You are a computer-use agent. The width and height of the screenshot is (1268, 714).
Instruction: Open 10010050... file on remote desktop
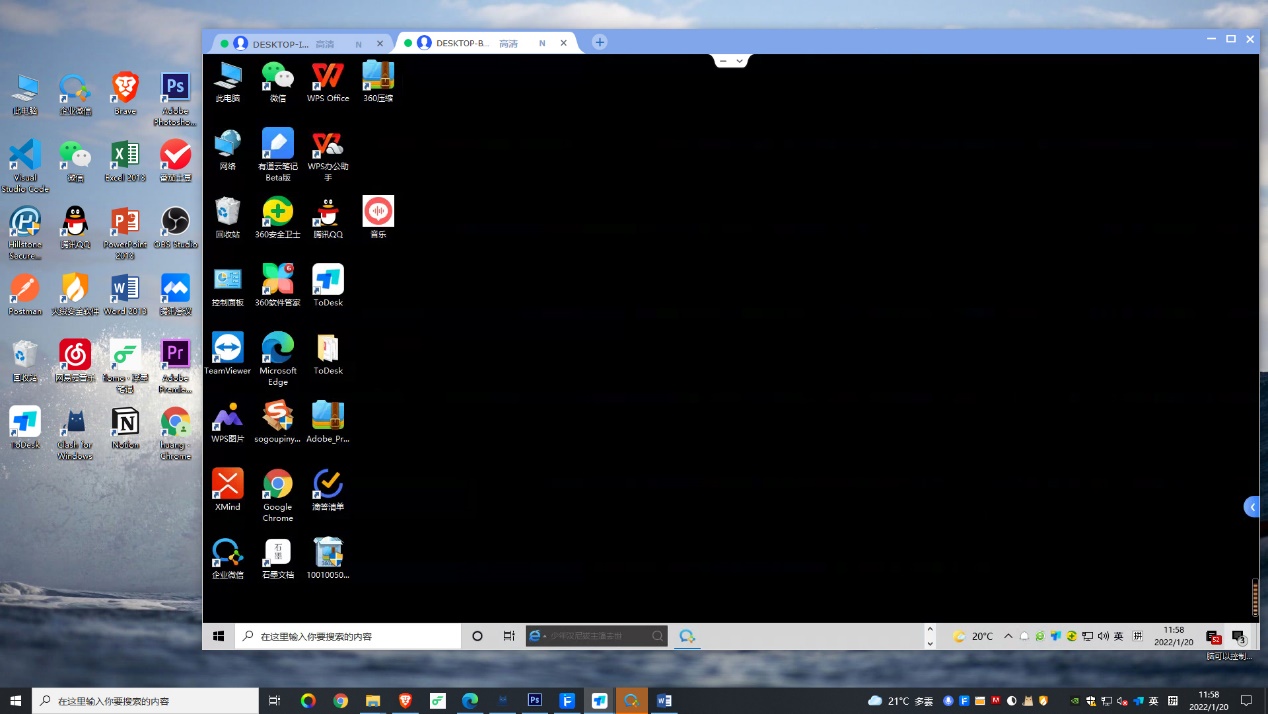(x=328, y=559)
